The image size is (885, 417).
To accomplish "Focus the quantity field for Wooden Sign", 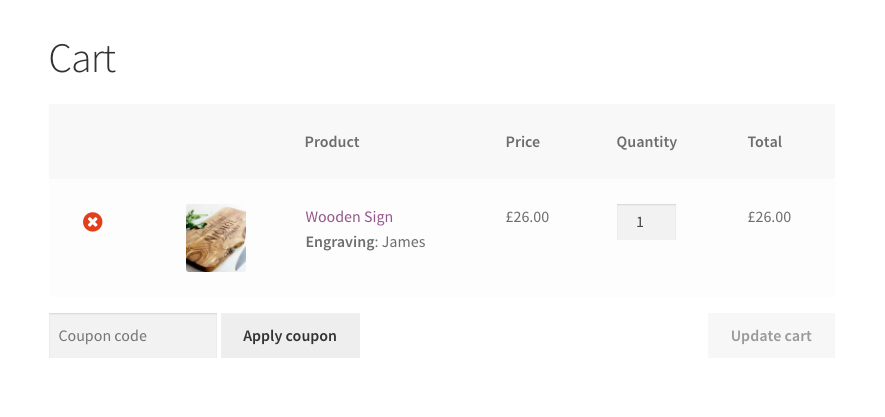I will [645, 222].
